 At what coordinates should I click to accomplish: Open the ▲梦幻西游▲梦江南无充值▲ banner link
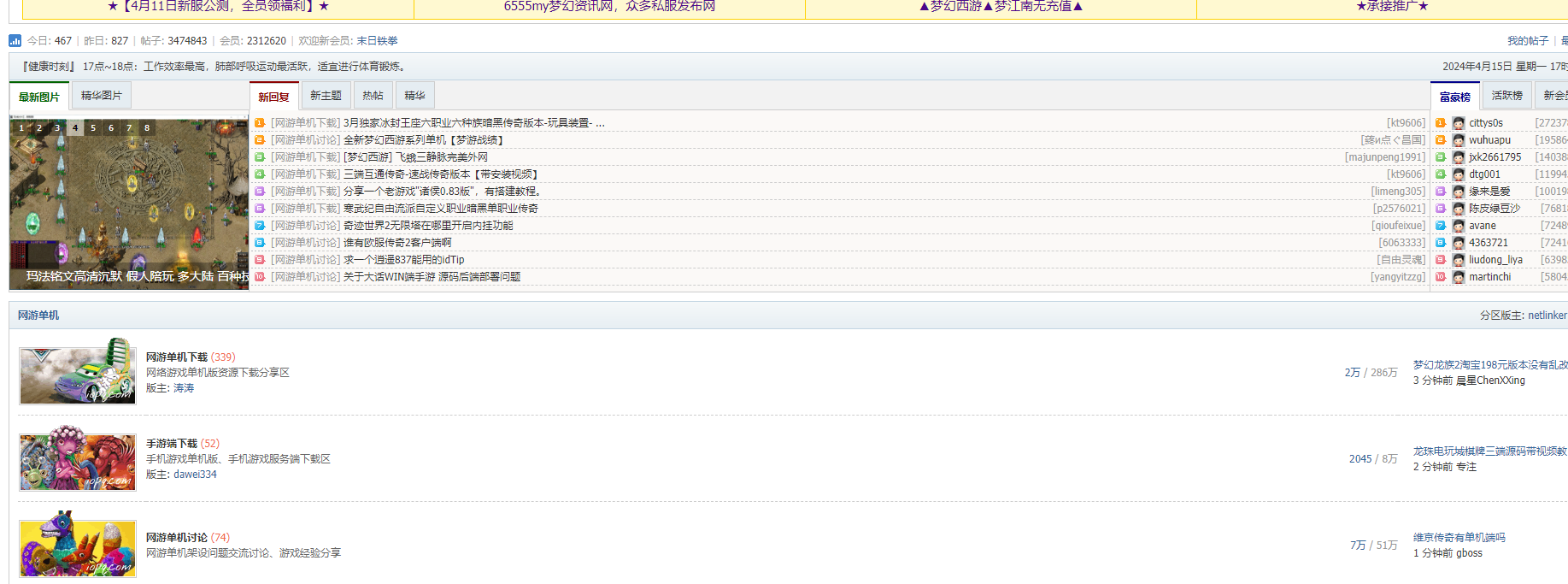pos(1001,7)
